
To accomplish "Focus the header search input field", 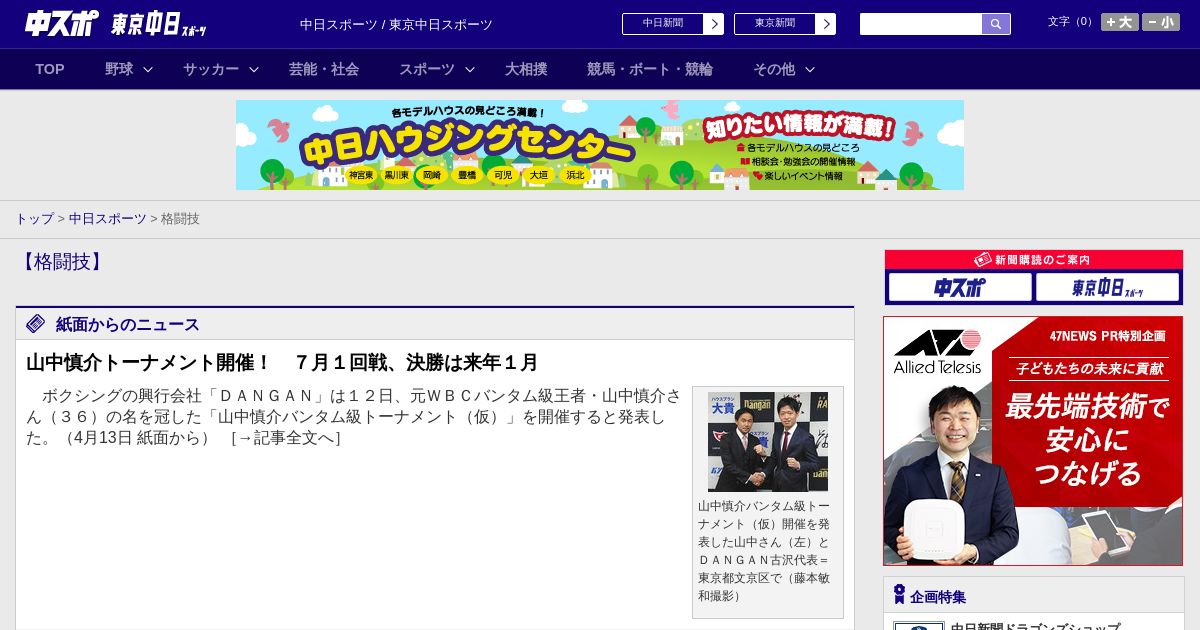I will 921,24.
